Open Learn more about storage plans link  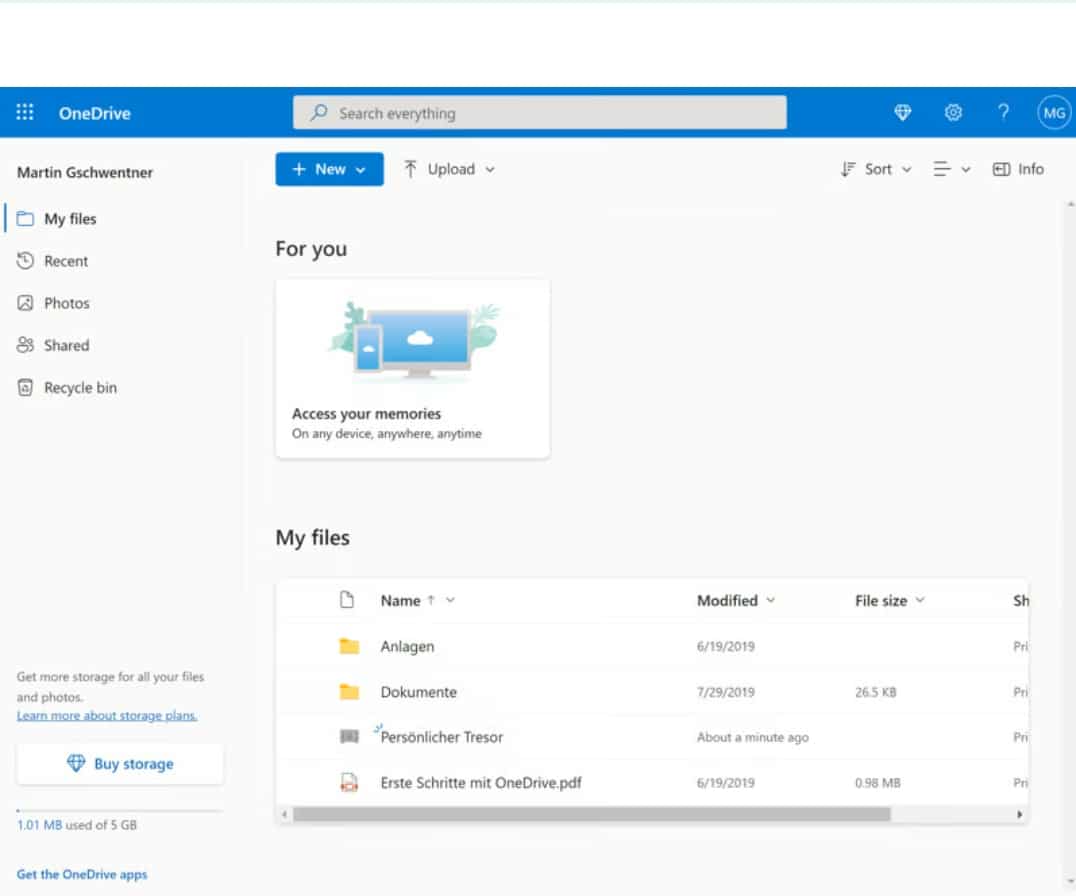pos(107,716)
